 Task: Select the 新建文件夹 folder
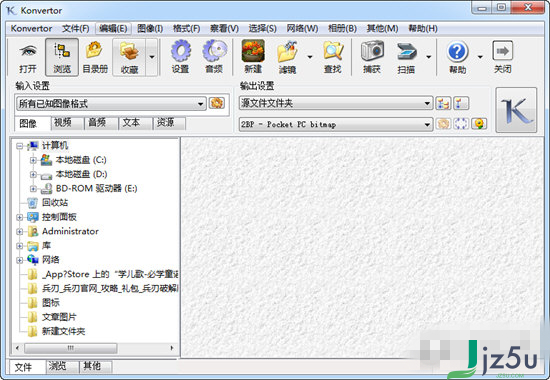pyautogui.click(x=63, y=331)
